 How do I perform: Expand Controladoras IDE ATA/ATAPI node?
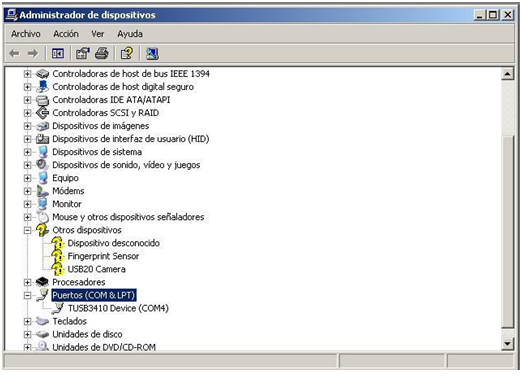28,100
